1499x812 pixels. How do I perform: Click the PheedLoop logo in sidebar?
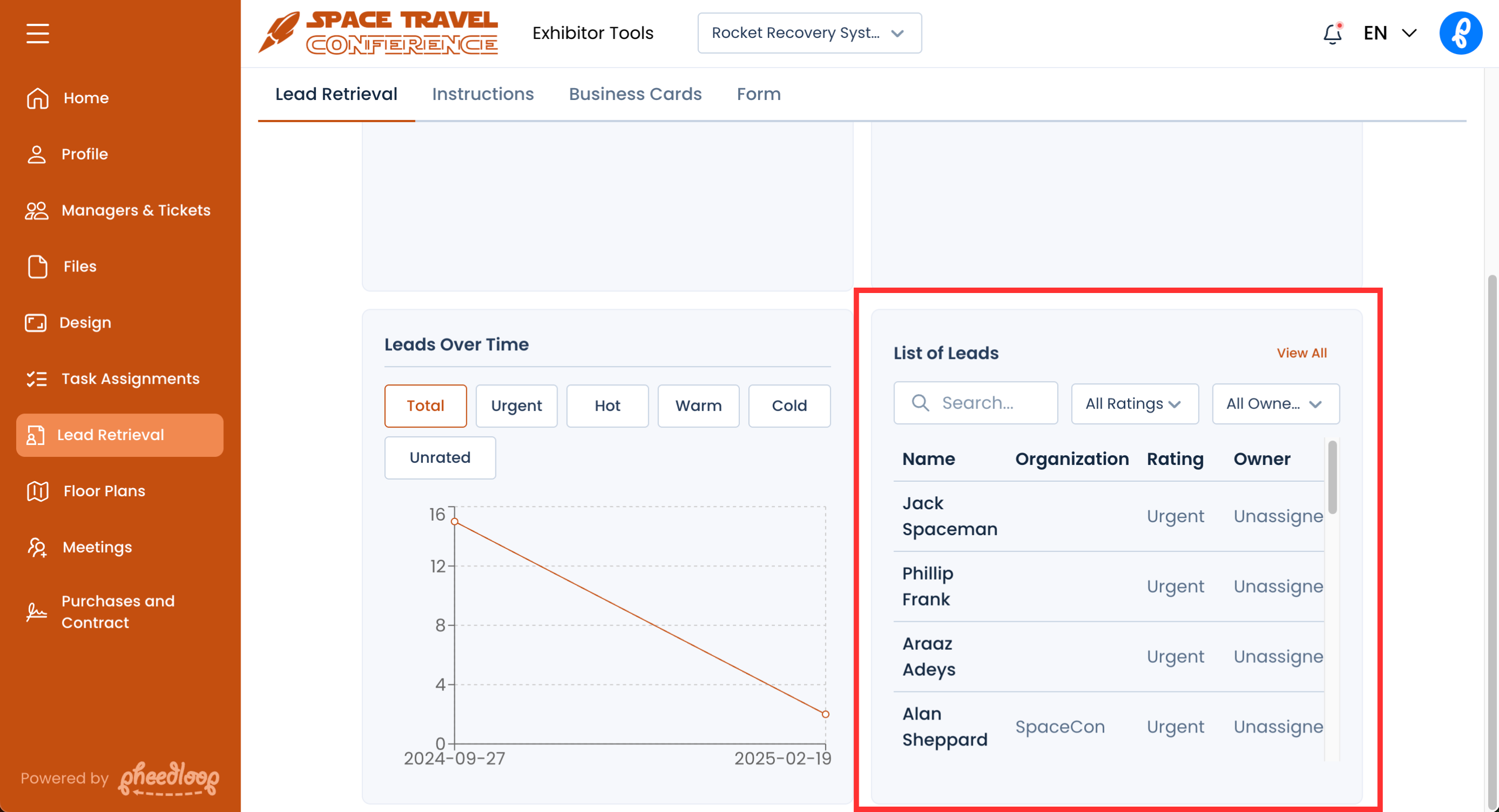(169, 778)
